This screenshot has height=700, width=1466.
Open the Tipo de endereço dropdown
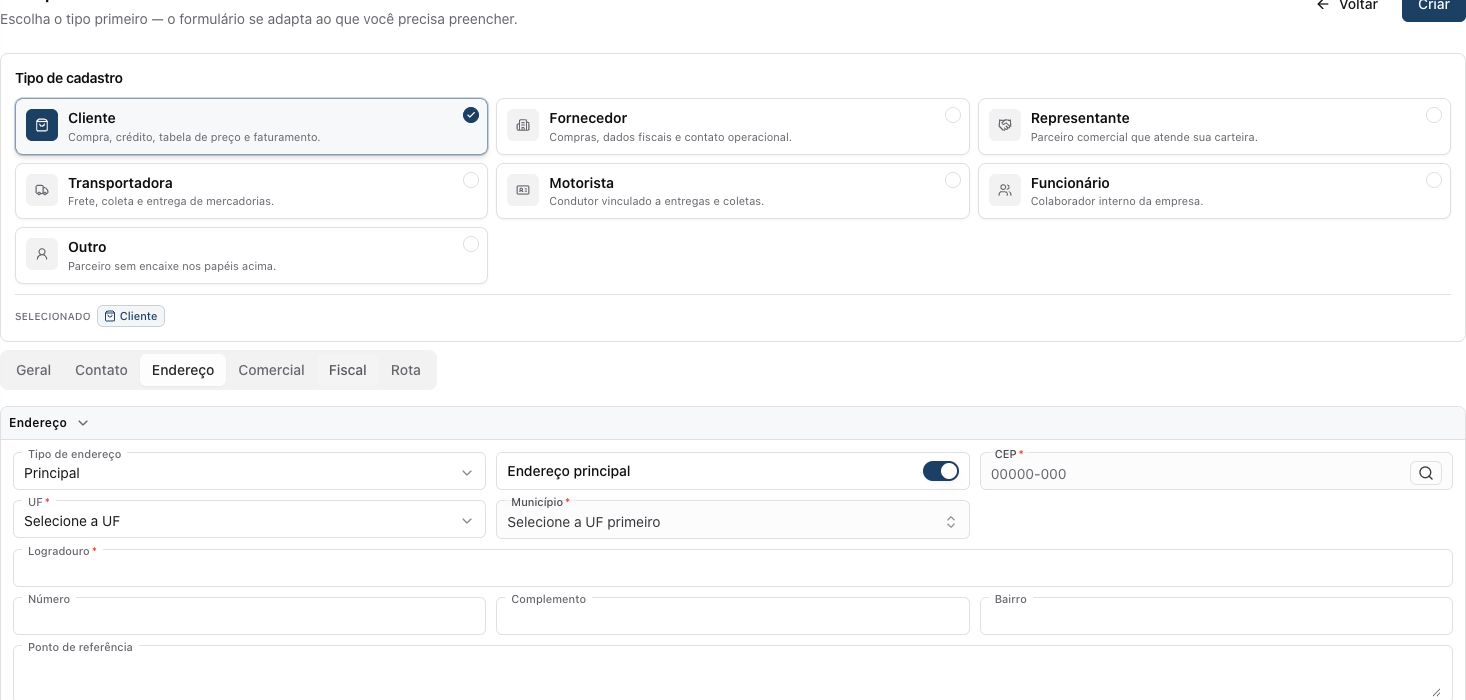(249, 472)
